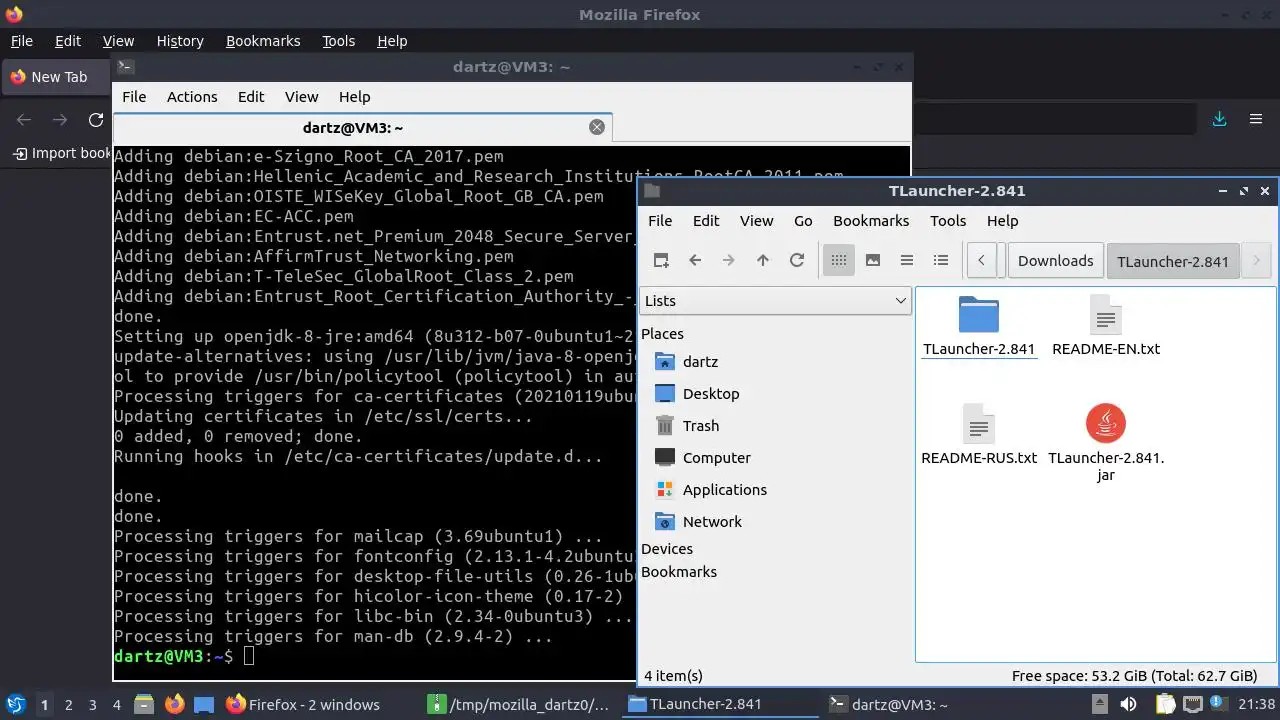Switch to virtual desktop 3
The height and width of the screenshot is (720, 1280).
(x=92, y=705)
